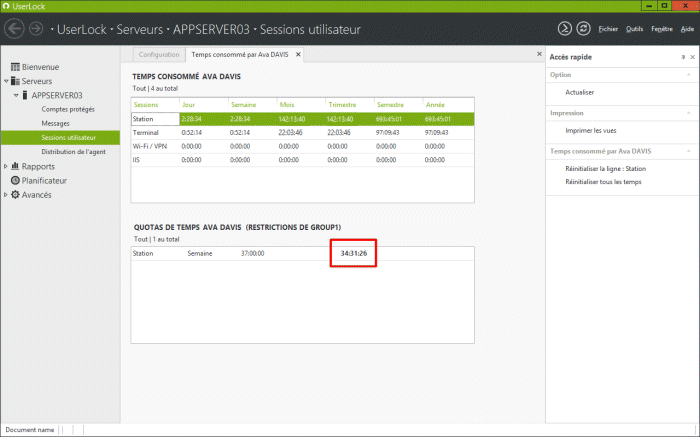
Task: Select the Wi-Fi / VPN row
Action: [303, 146]
